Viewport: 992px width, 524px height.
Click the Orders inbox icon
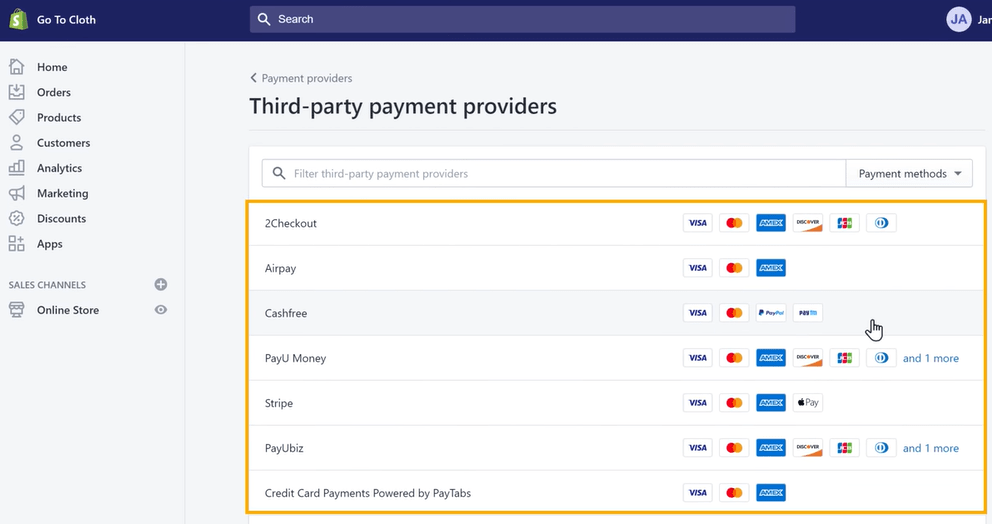click(x=16, y=92)
